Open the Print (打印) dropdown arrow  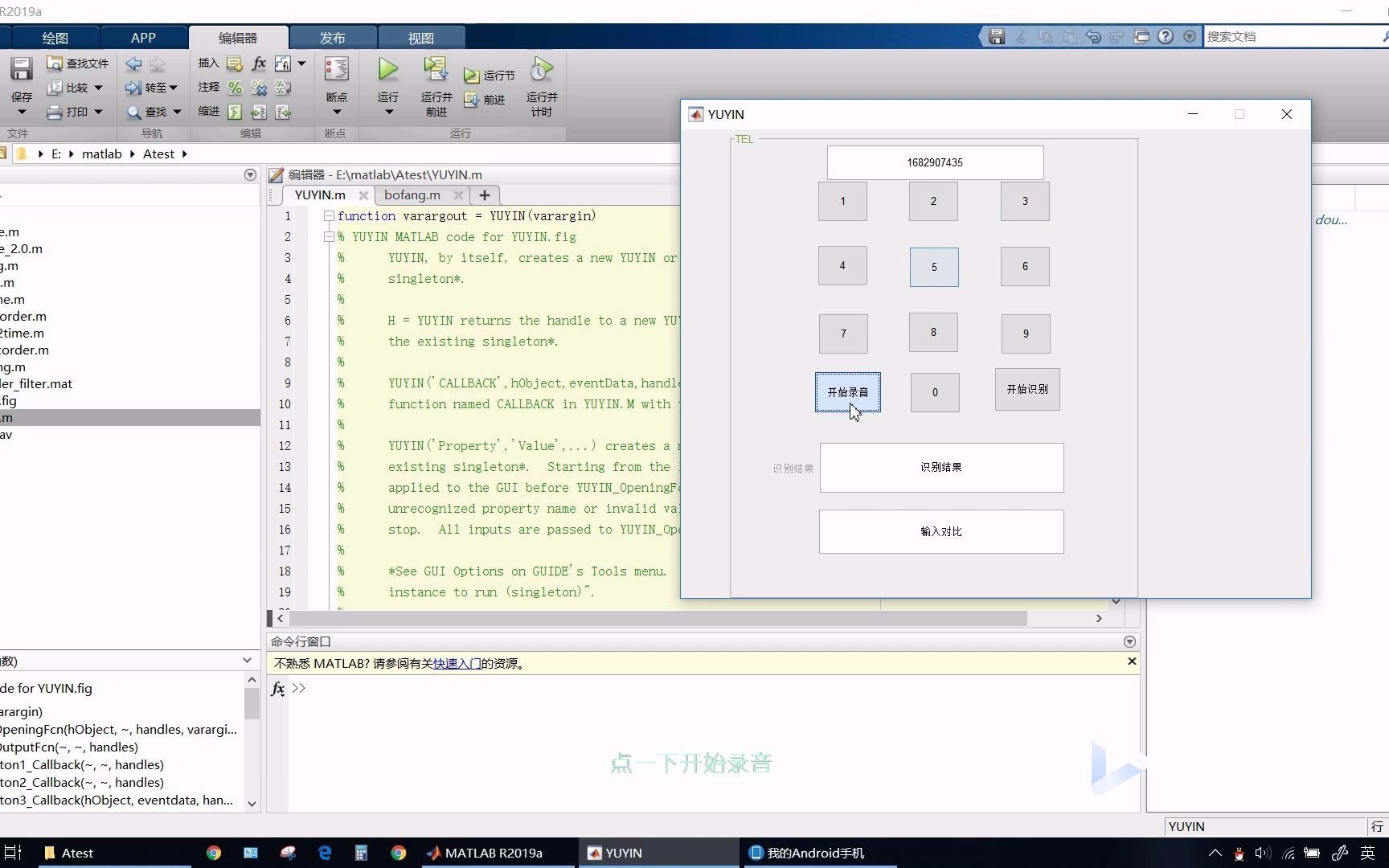pyautogui.click(x=98, y=112)
